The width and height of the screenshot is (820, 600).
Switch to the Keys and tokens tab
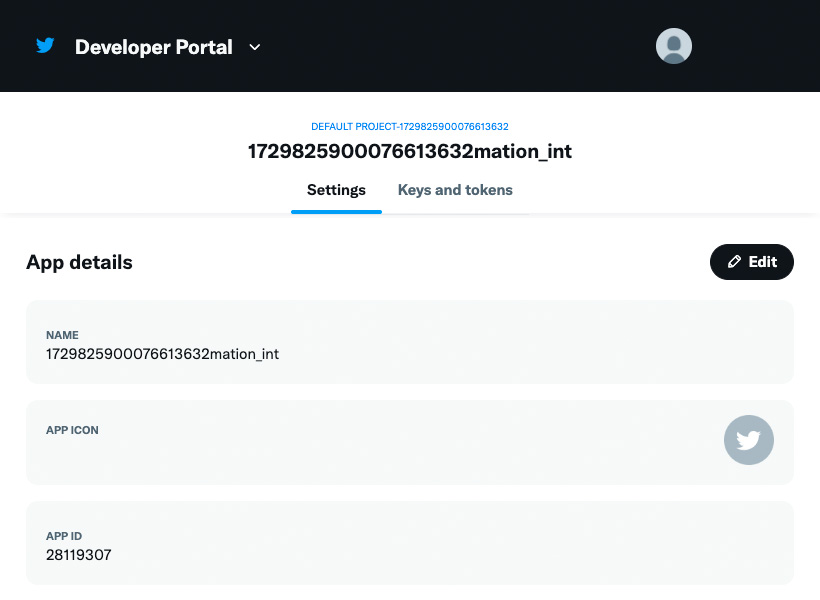[x=455, y=190]
